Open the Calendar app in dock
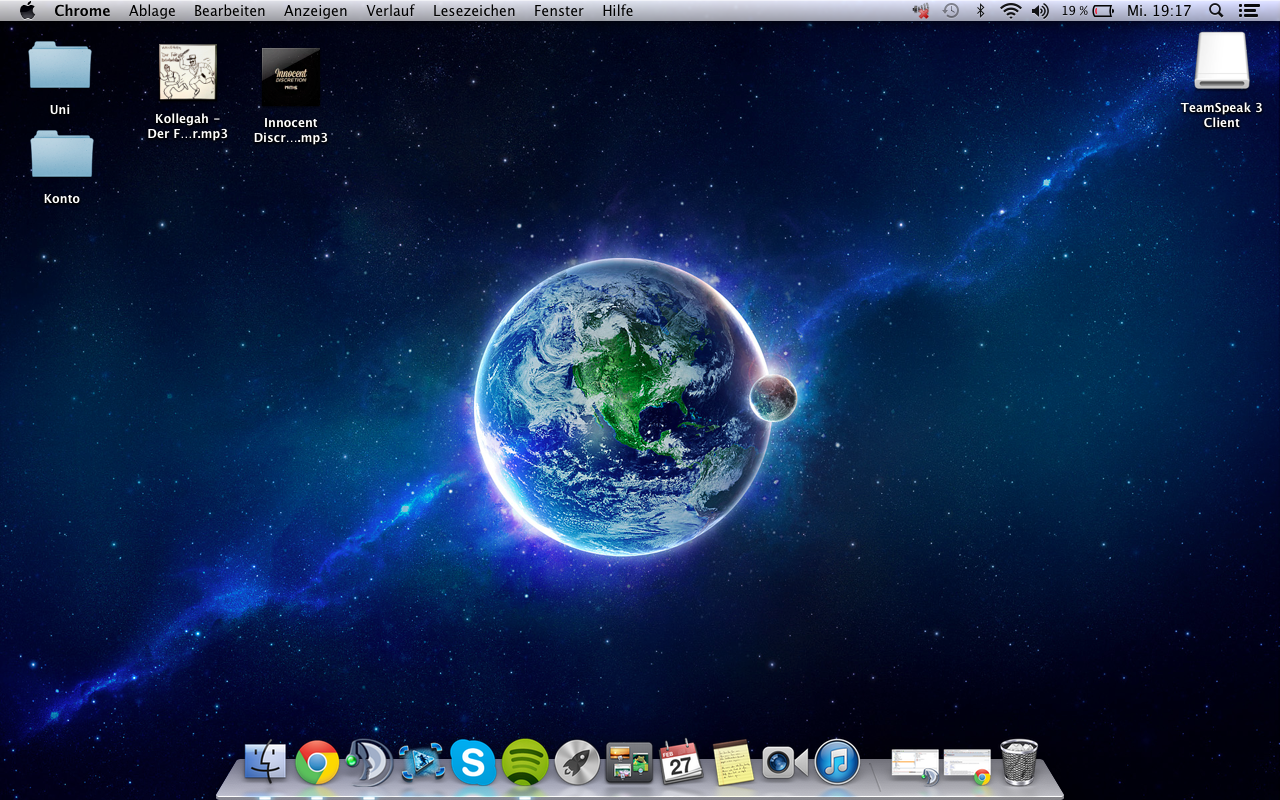1280x800 pixels. coord(681,762)
